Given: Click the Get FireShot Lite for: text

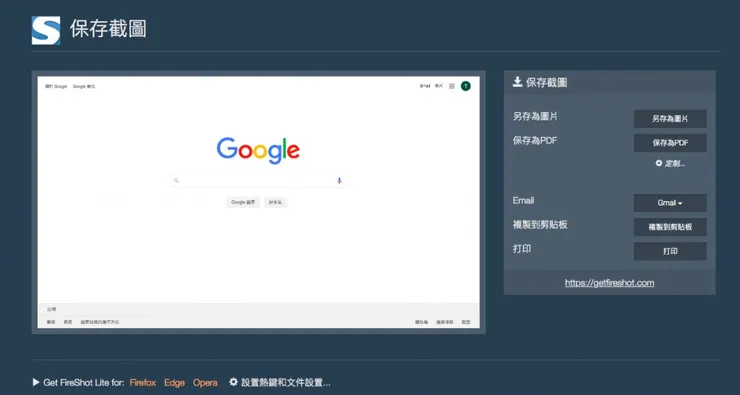Looking at the screenshot, I should (84, 383).
